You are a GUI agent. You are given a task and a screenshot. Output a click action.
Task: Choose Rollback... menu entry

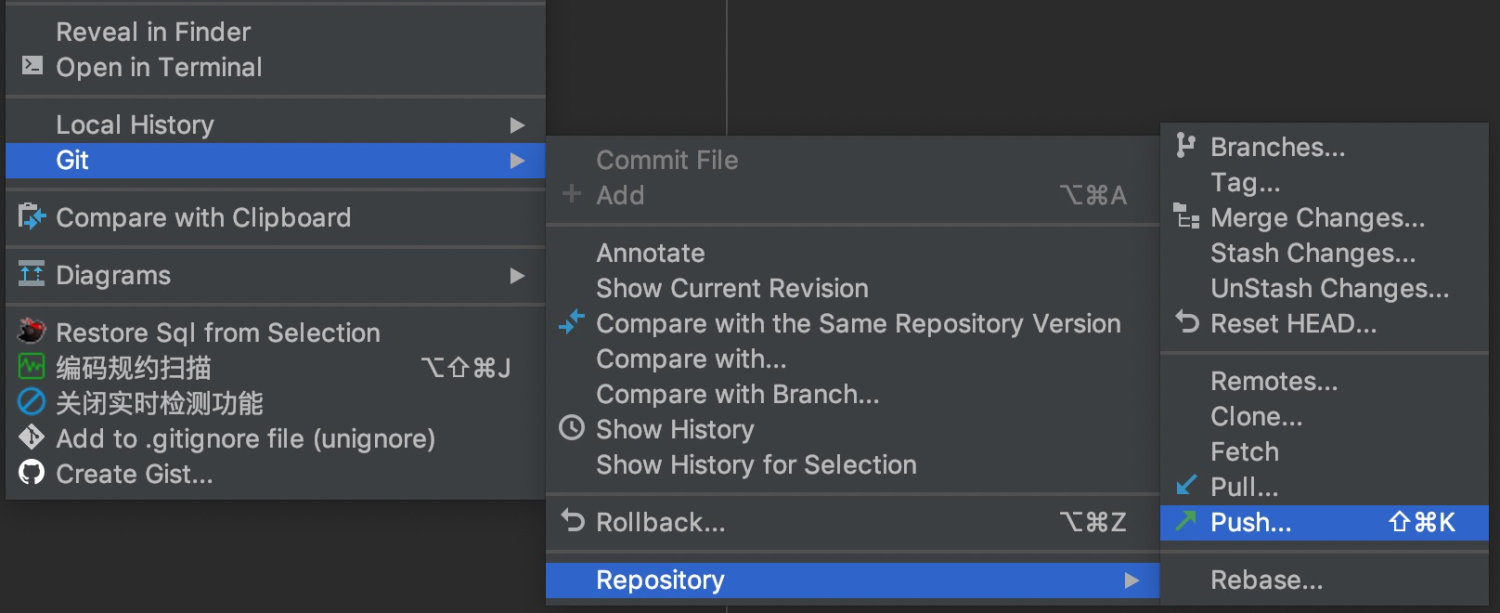click(660, 522)
